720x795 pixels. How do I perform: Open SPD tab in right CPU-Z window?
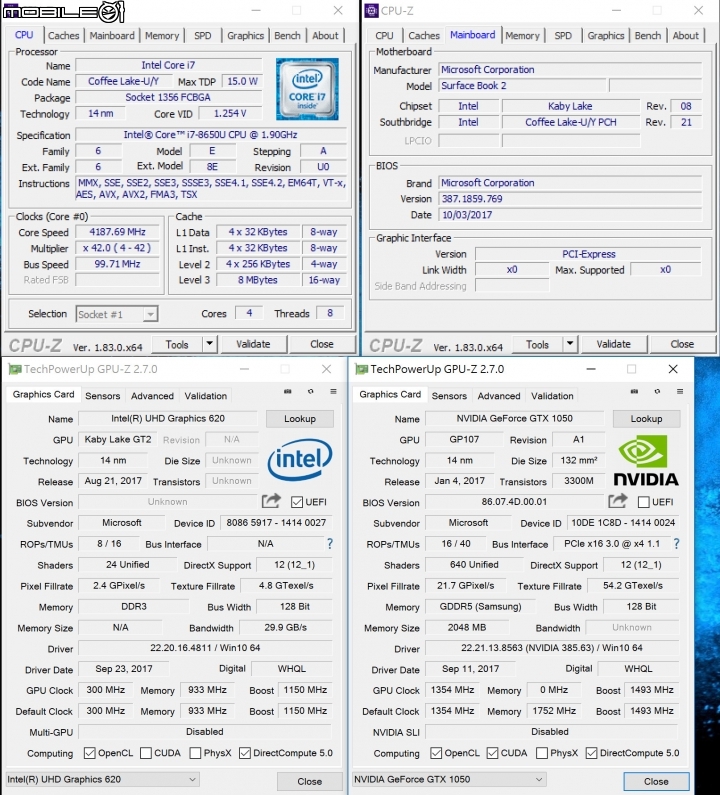click(563, 35)
